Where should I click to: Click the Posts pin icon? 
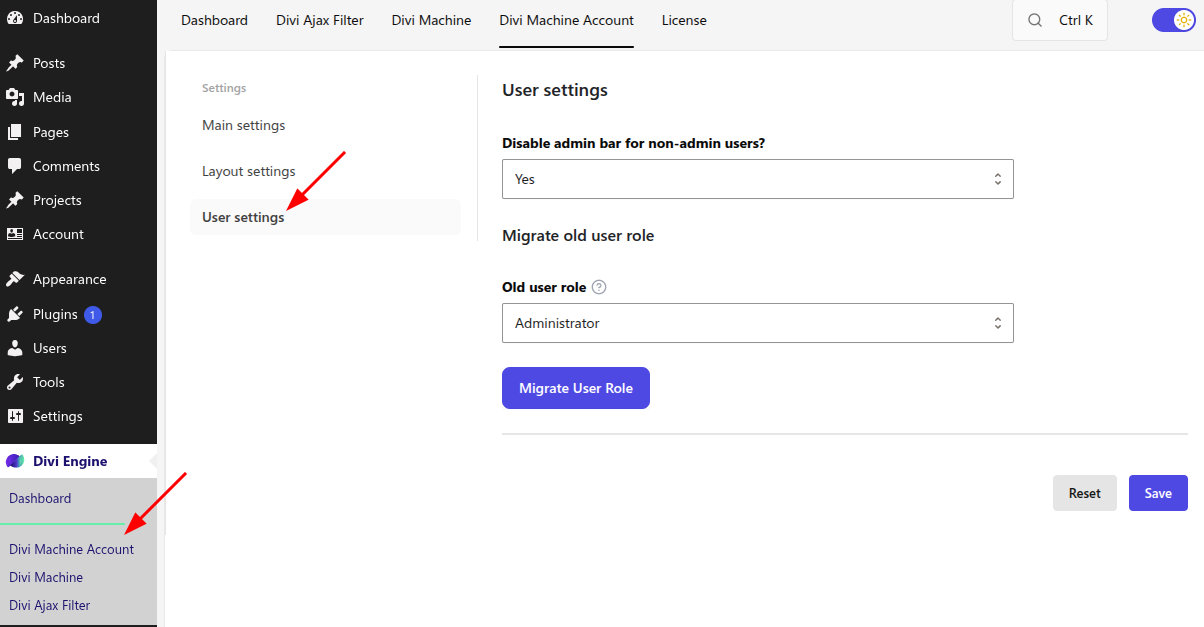[15, 63]
